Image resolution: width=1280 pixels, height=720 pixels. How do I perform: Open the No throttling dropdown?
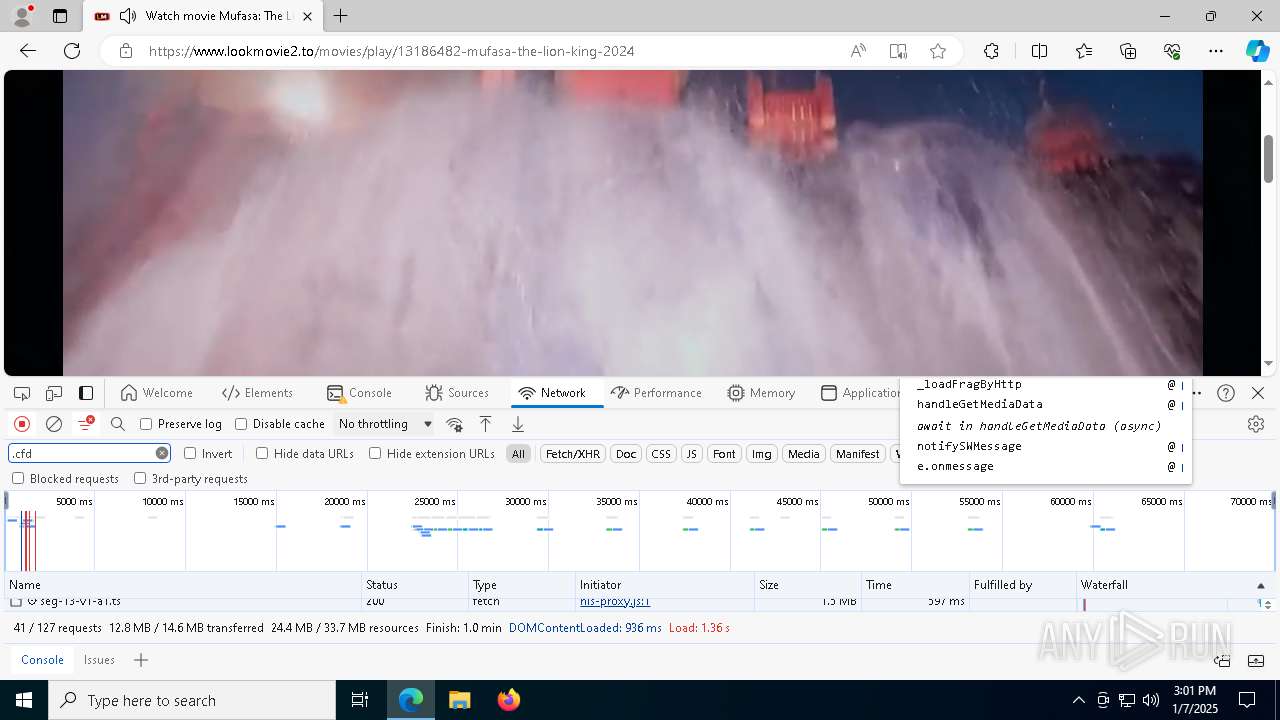point(385,424)
